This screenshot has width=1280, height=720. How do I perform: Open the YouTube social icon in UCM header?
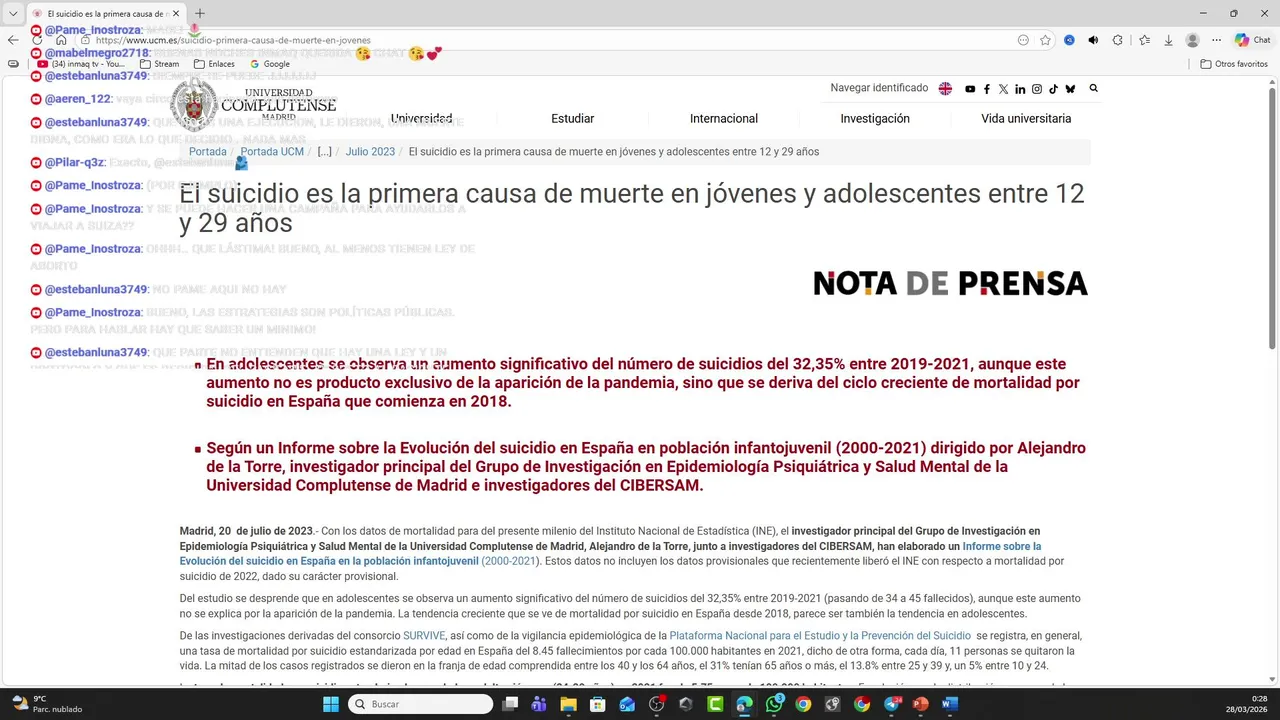[970, 89]
